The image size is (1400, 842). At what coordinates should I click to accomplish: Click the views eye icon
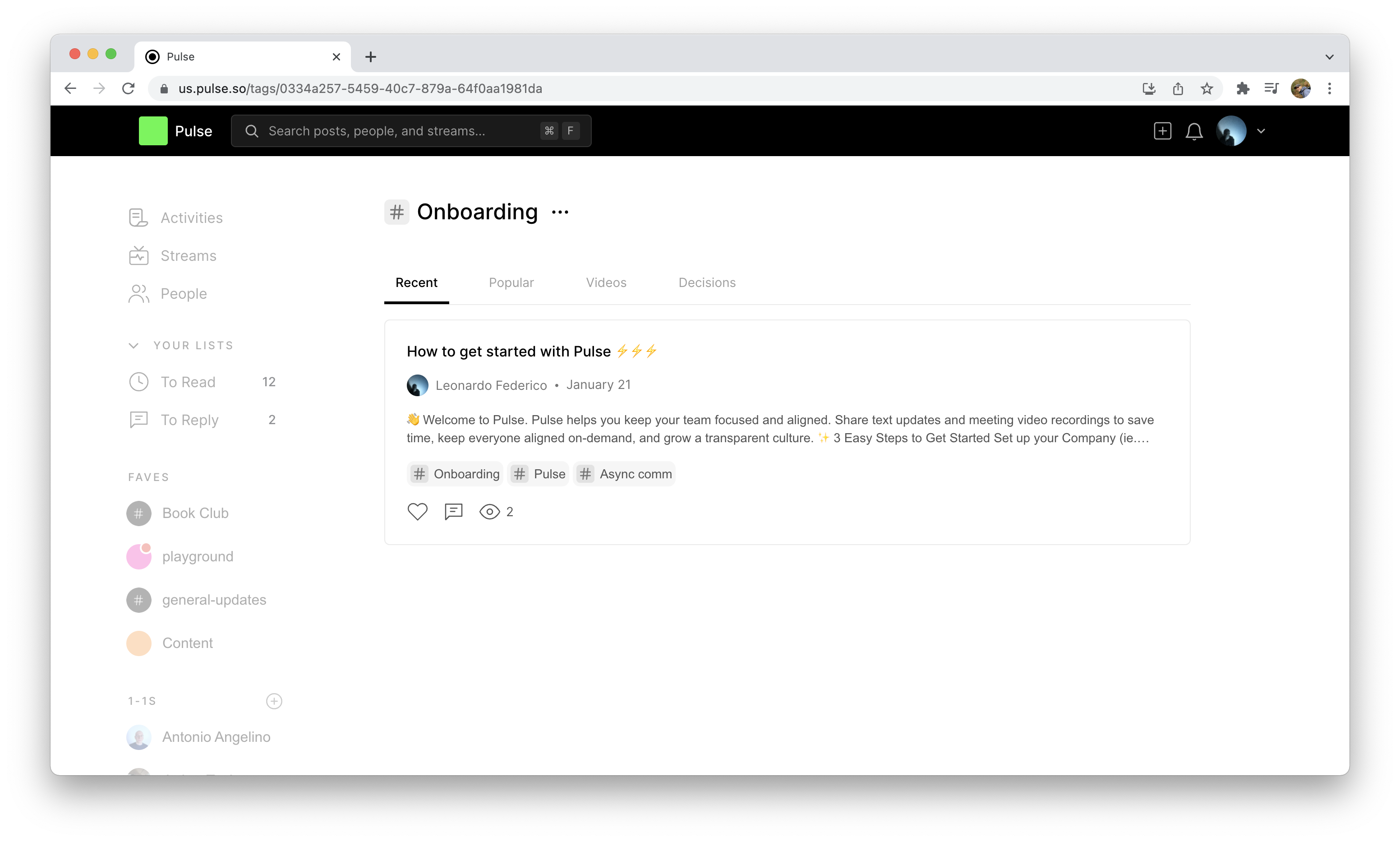click(x=489, y=512)
